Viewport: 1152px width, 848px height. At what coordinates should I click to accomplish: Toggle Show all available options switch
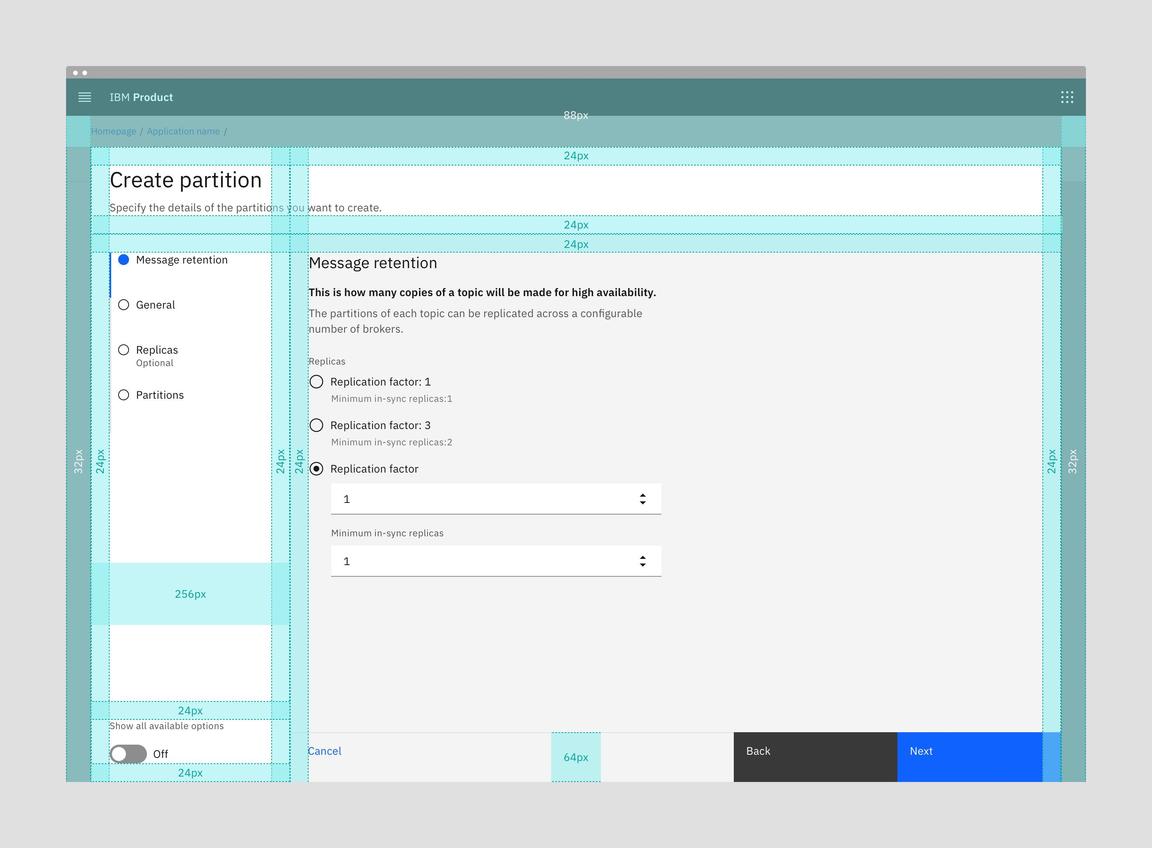tap(128, 754)
